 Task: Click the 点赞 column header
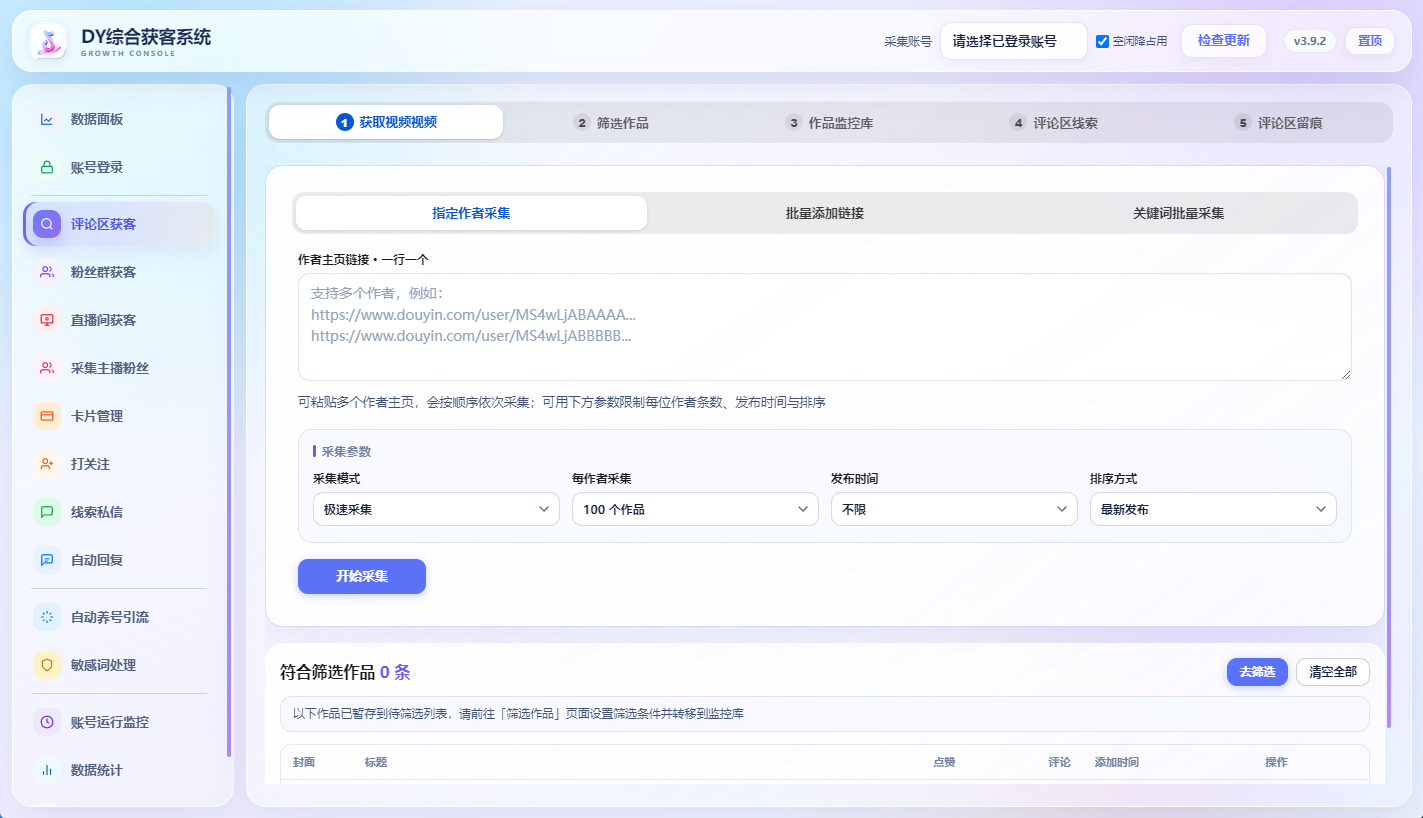tap(944, 762)
